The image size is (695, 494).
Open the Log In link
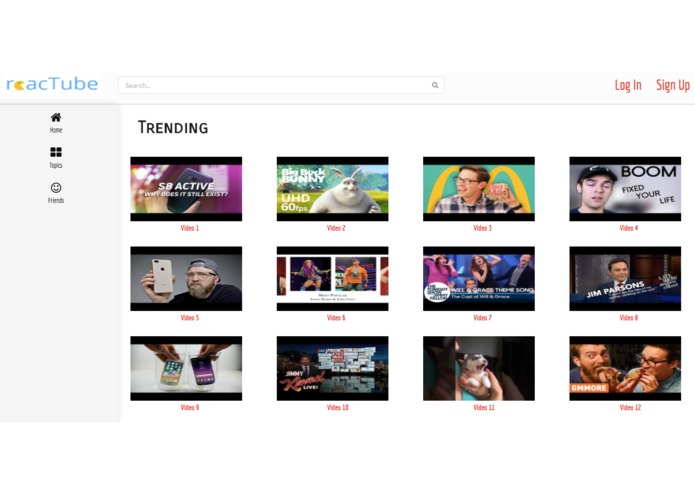628,85
